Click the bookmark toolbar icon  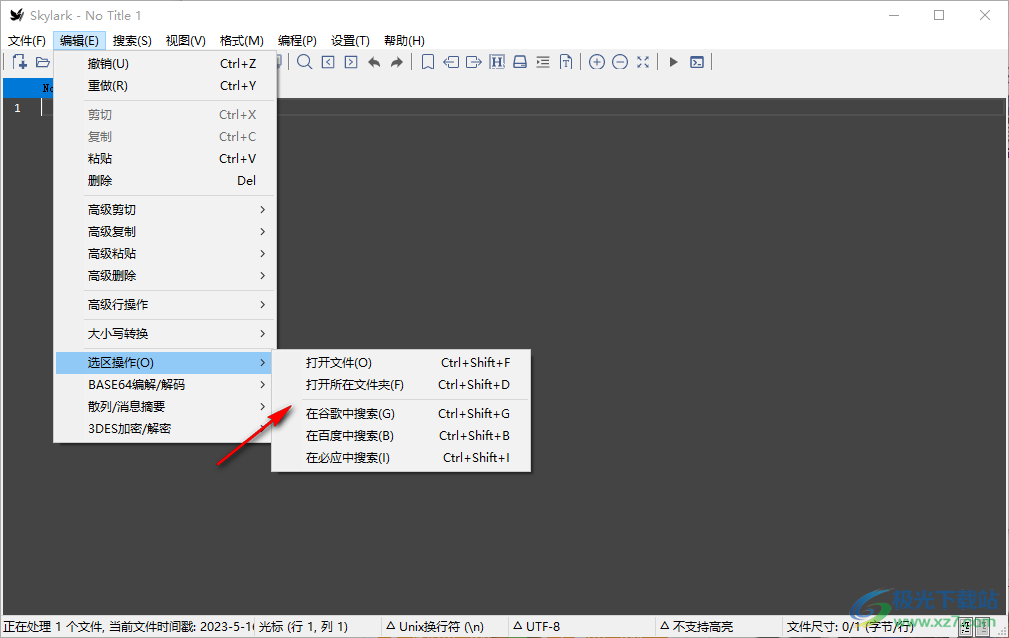(428, 62)
